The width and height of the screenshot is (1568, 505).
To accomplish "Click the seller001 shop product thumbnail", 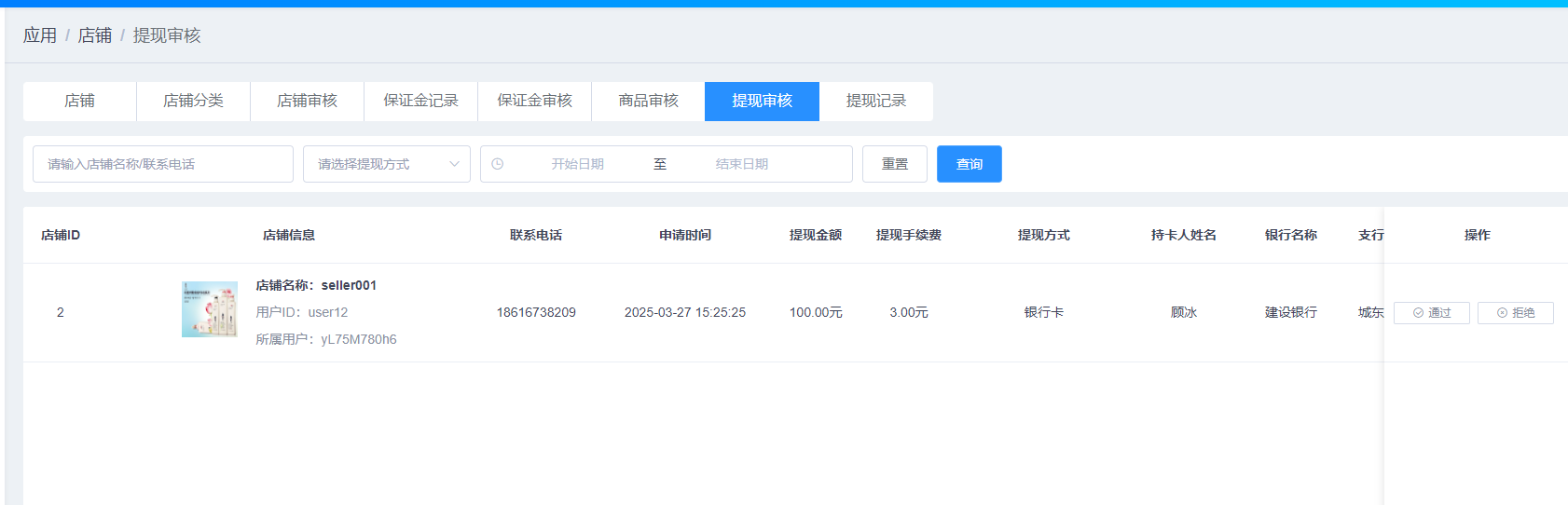I will click(x=210, y=309).
